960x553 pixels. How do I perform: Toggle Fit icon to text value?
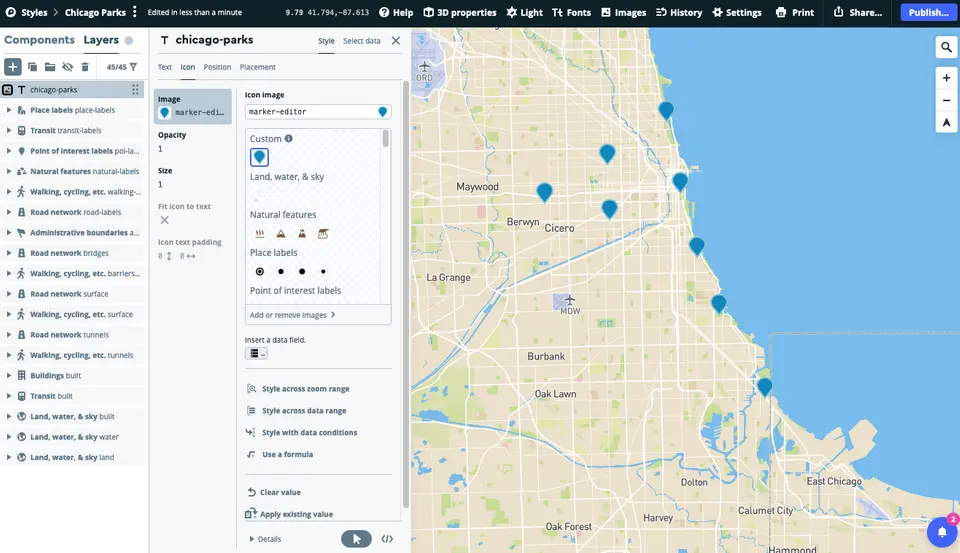165,220
